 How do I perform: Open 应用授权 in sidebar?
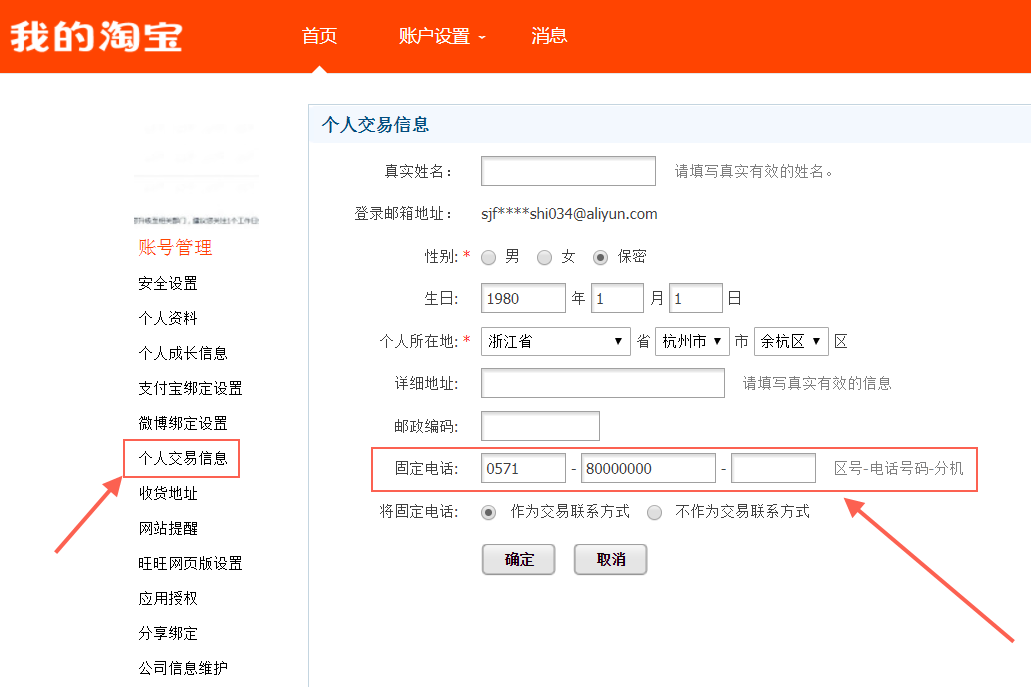[x=168, y=598]
